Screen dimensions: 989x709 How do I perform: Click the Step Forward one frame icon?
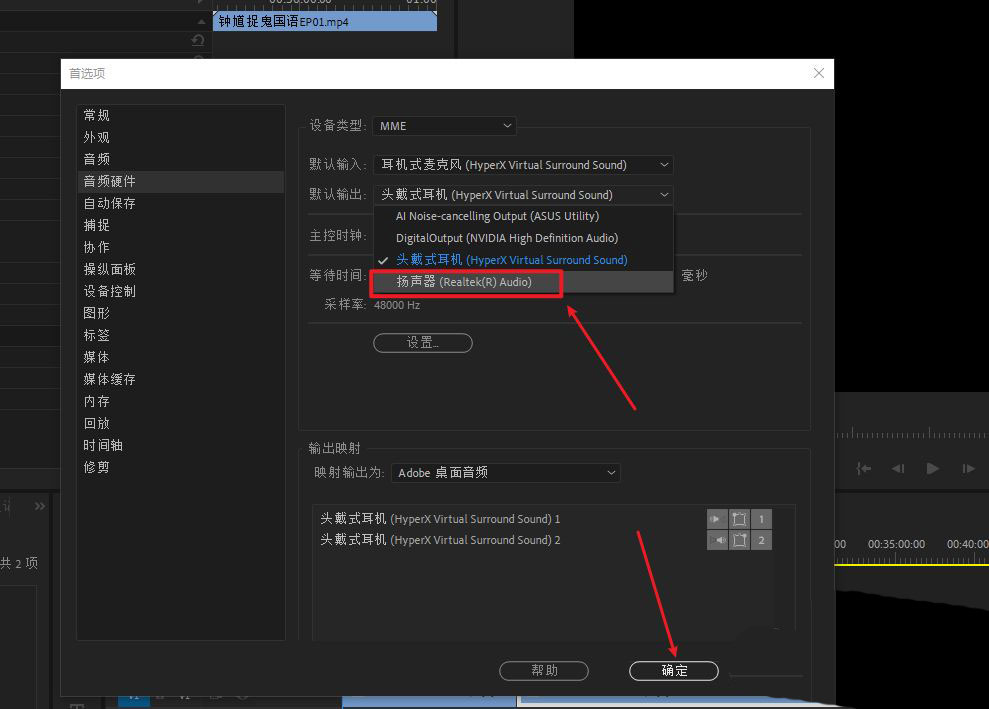pos(968,468)
